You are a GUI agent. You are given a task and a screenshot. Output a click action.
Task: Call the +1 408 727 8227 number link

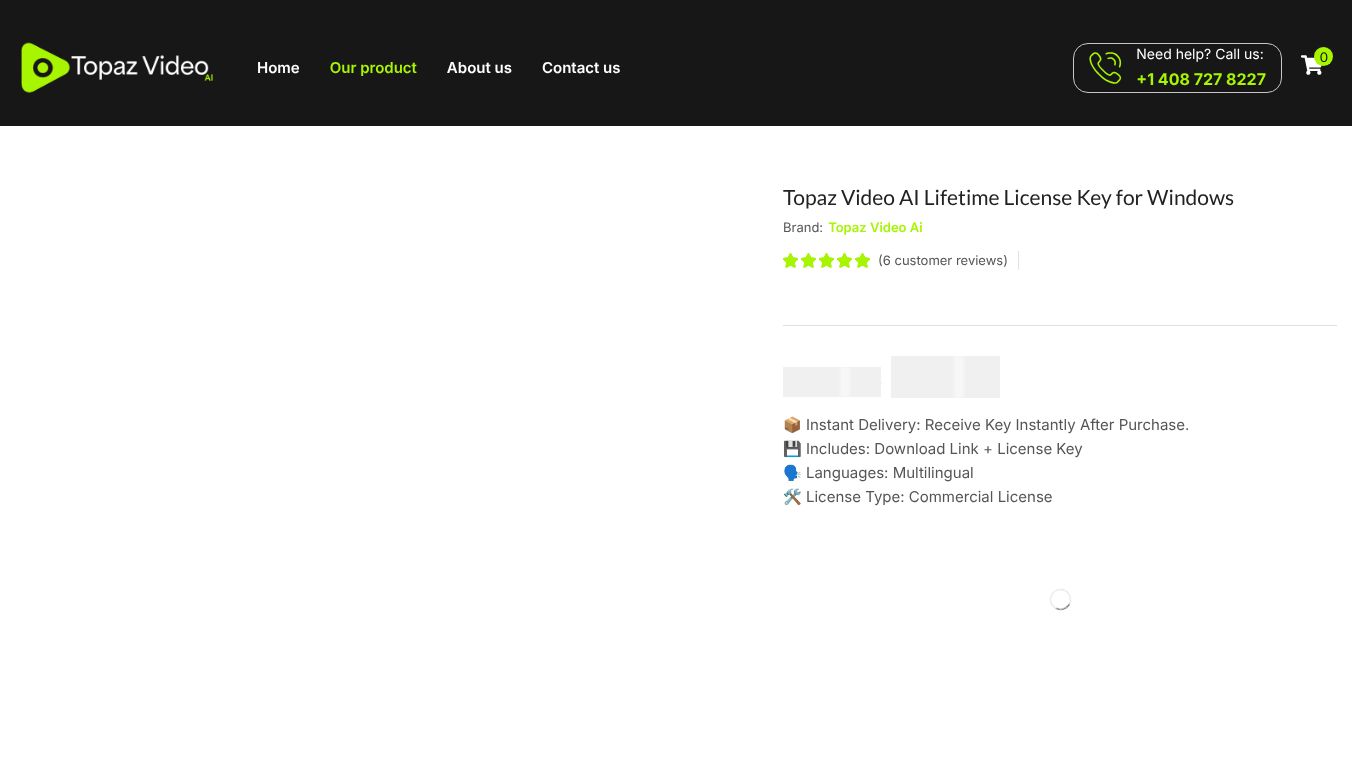pyautogui.click(x=1201, y=79)
